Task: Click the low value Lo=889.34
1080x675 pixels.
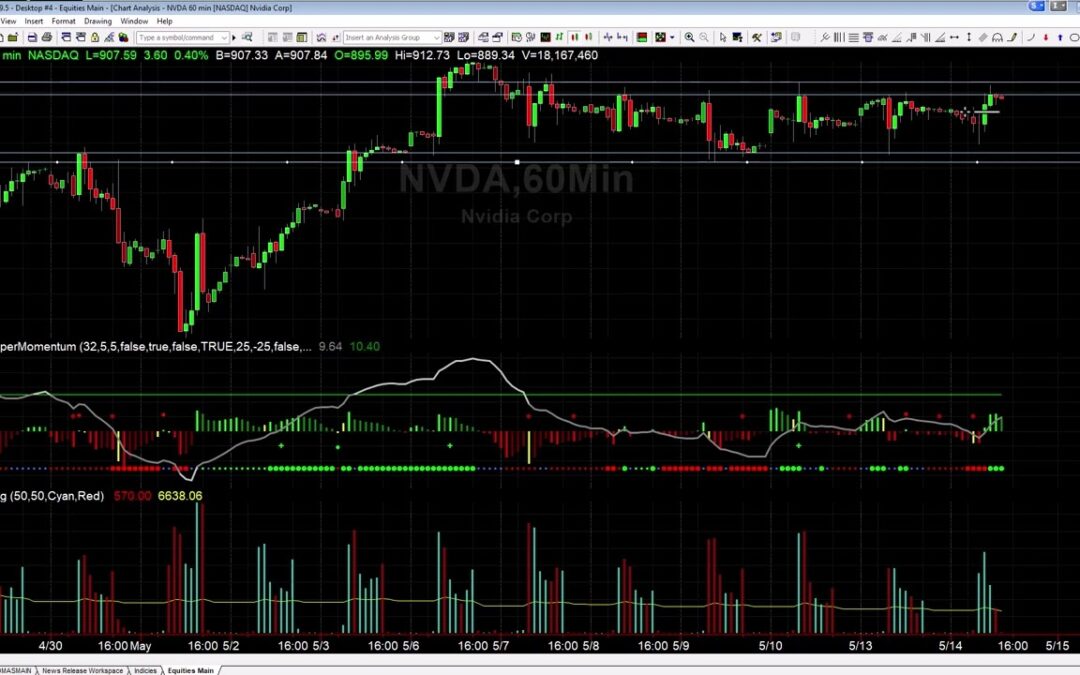Action: [x=486, y=55]
